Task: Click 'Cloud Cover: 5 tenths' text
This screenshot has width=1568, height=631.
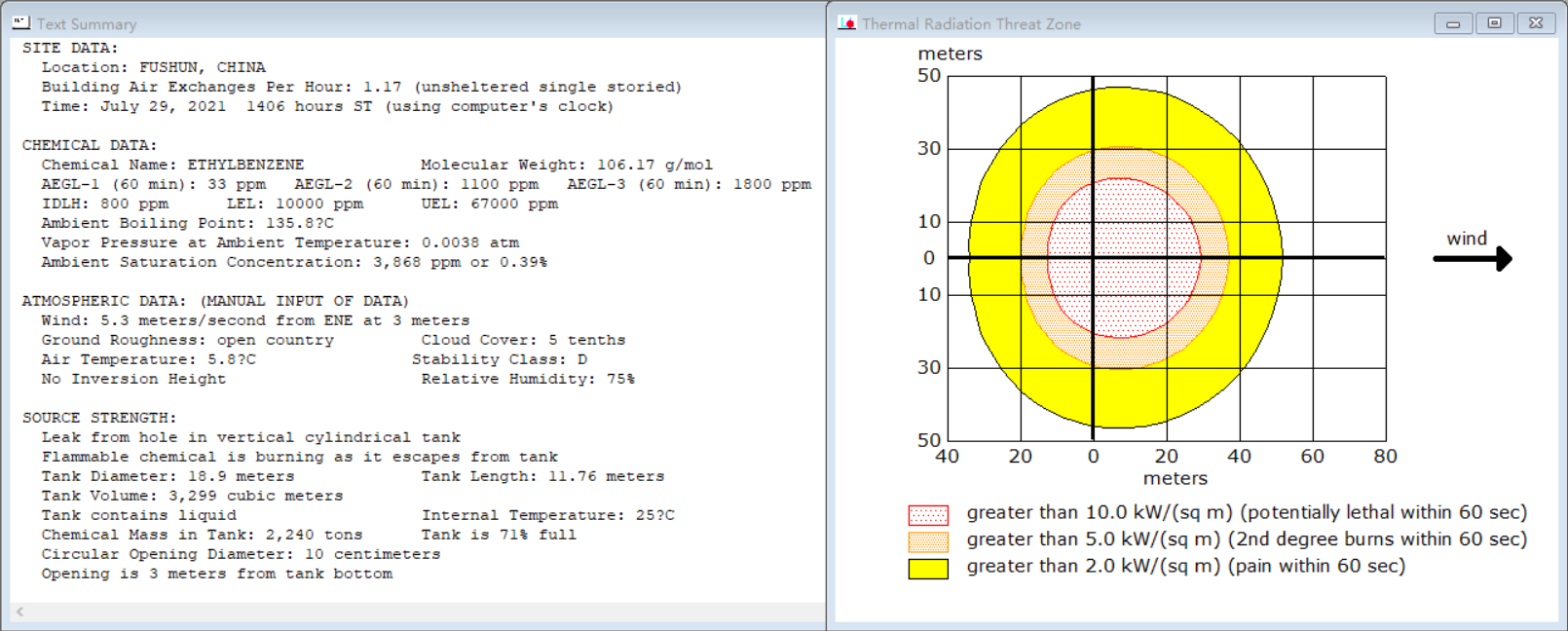Action: [523, 340]
